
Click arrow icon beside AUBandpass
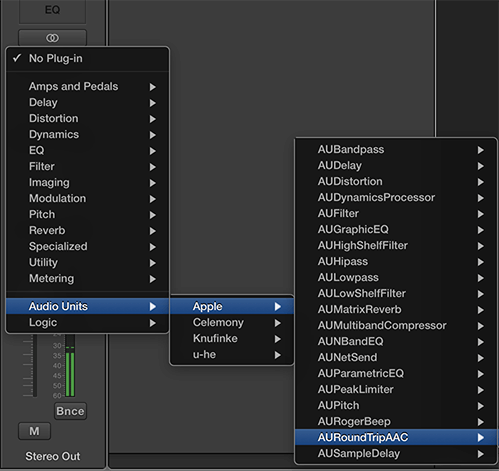(x=480, y=150)
